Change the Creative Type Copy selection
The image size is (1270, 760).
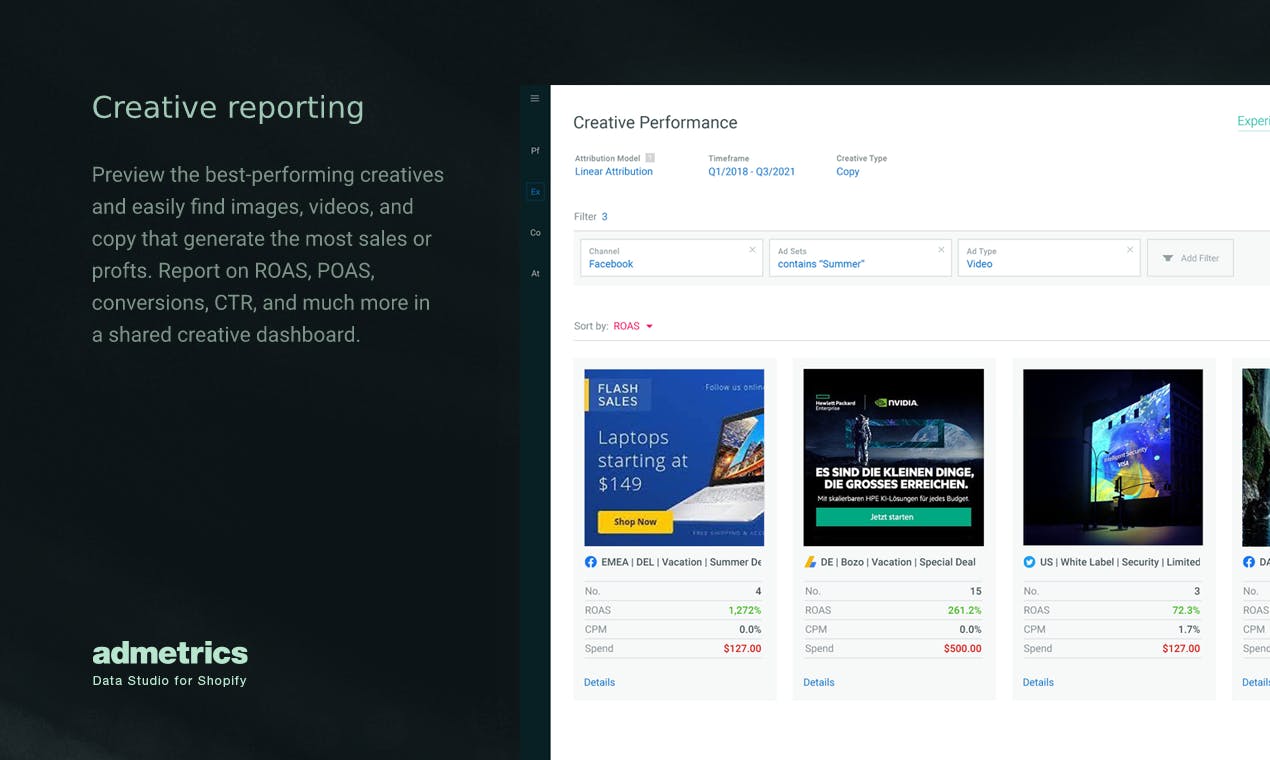(848, 172)
